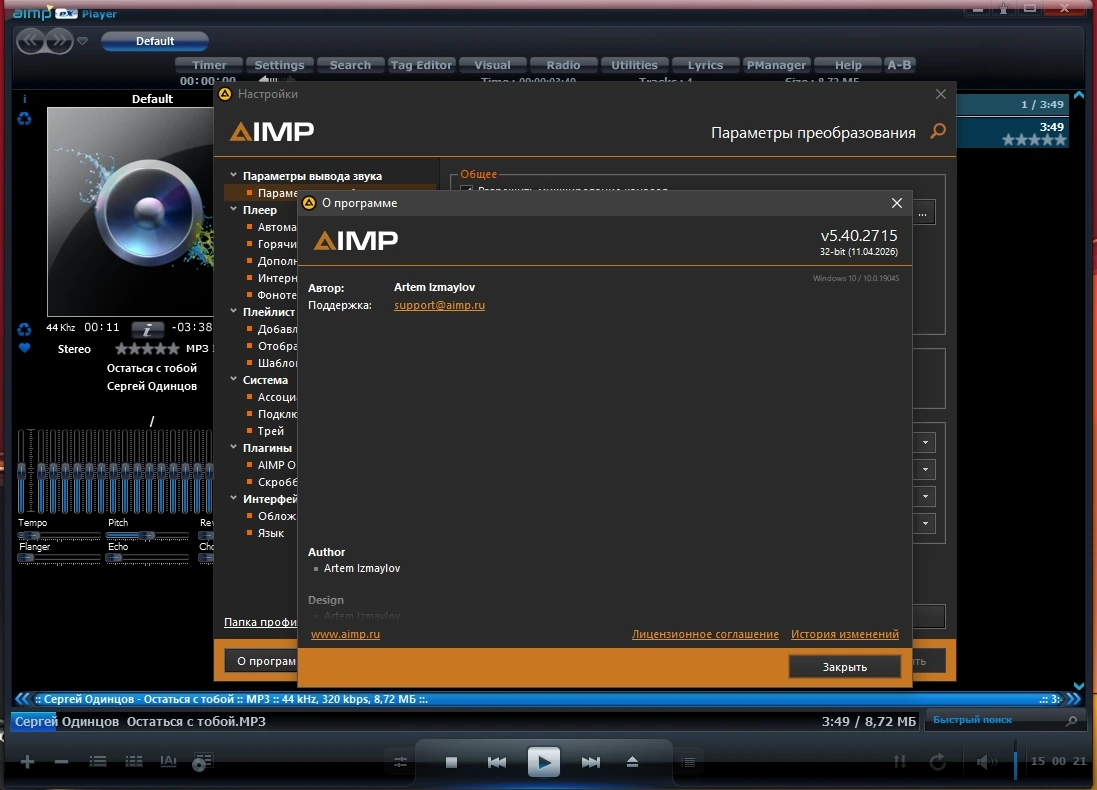Open the Search tab
Screen dimensions: 1097x790
coord(350,65)
